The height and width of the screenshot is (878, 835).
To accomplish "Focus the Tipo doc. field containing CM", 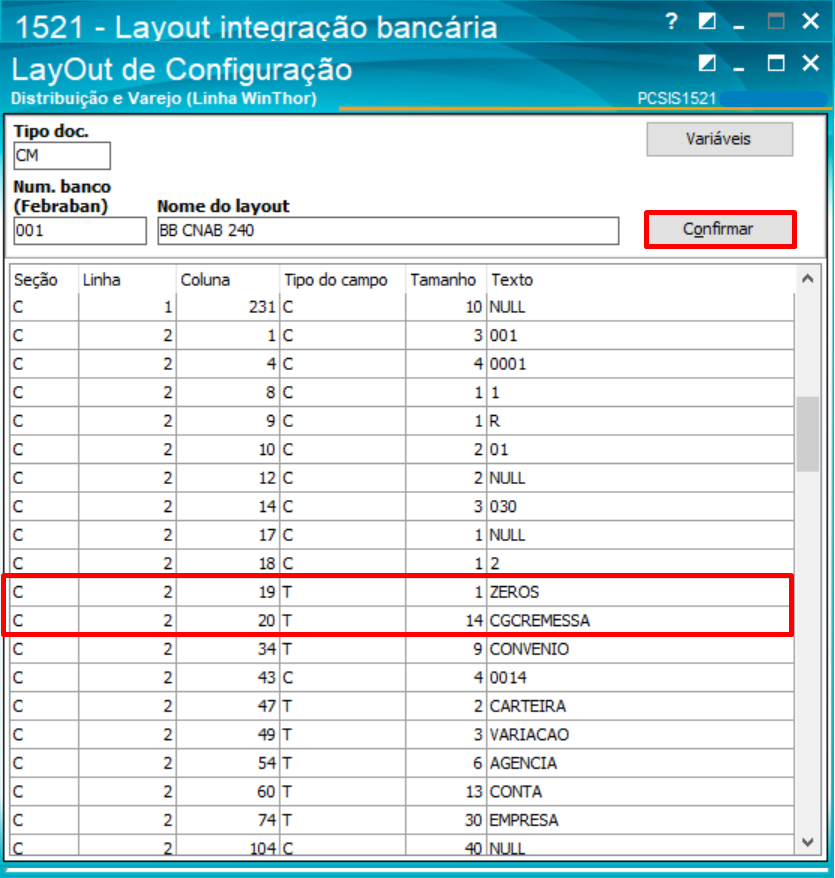I will click(x=62, y=156).
